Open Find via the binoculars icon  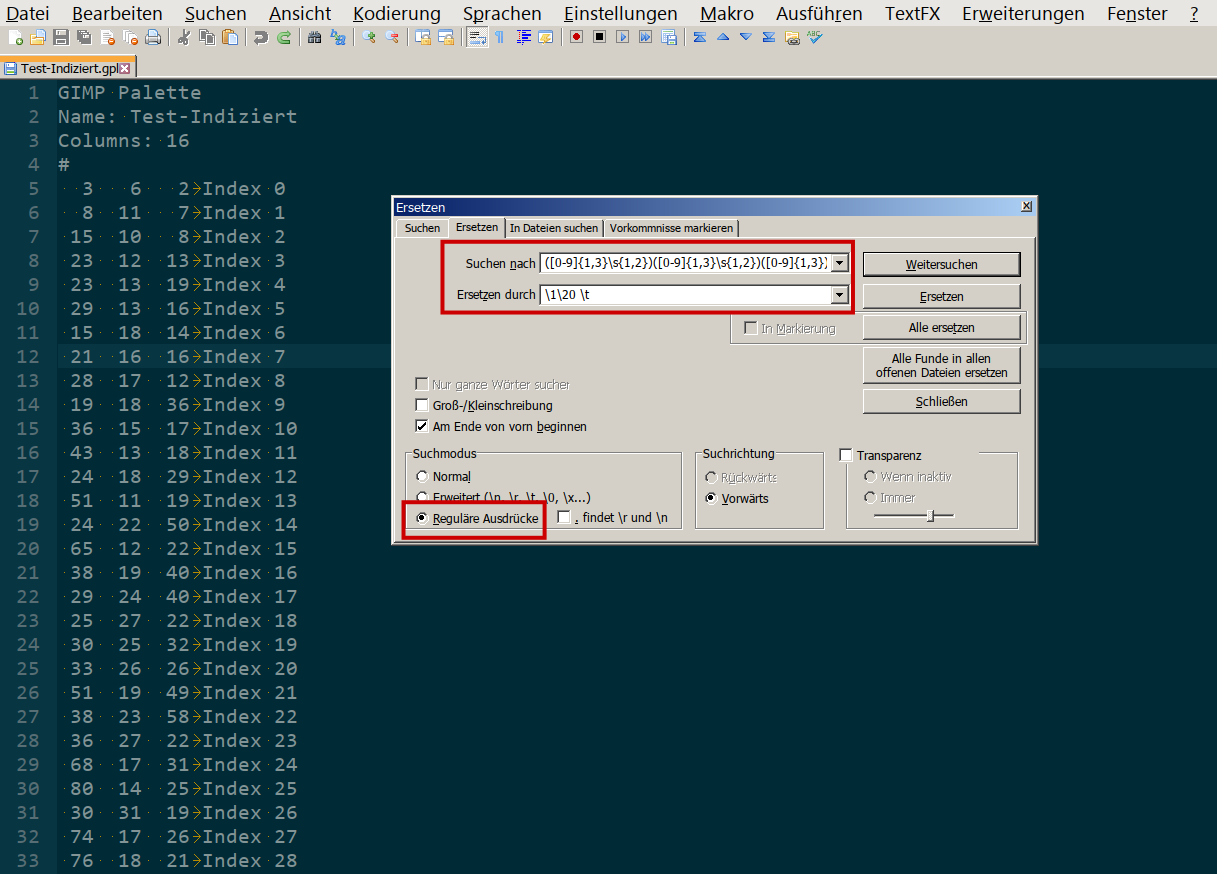click(315, 38)
